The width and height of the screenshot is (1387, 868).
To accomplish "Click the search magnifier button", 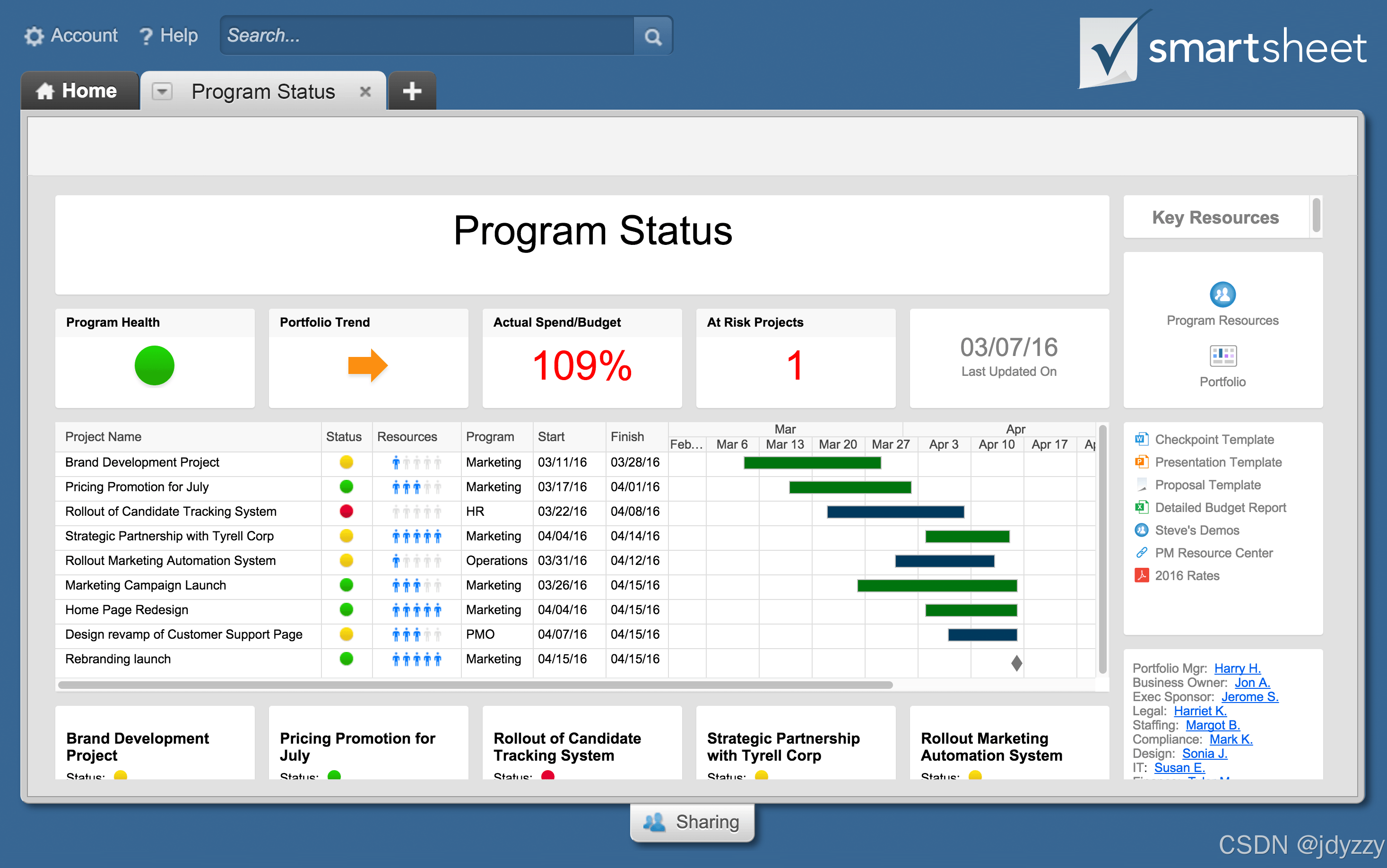I will (x=652, y=37).
